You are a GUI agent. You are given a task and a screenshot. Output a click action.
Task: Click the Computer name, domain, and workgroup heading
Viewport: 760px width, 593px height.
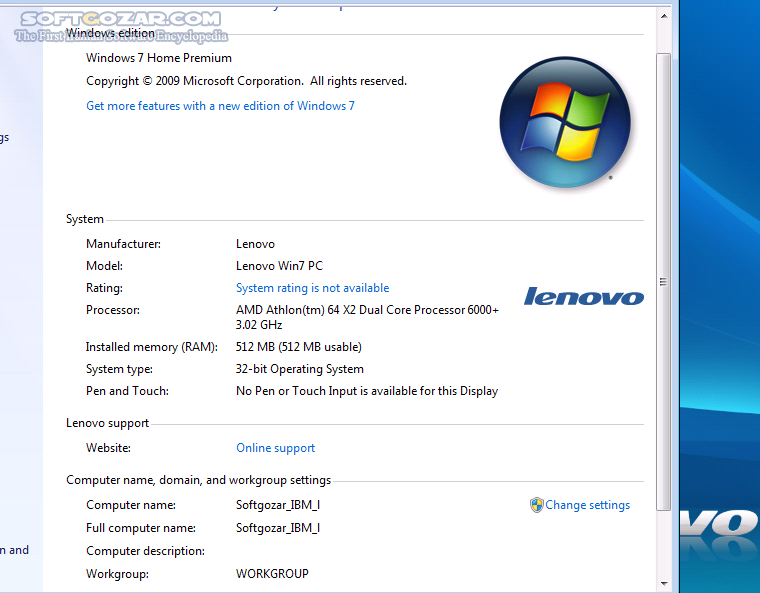click(199, 480)
